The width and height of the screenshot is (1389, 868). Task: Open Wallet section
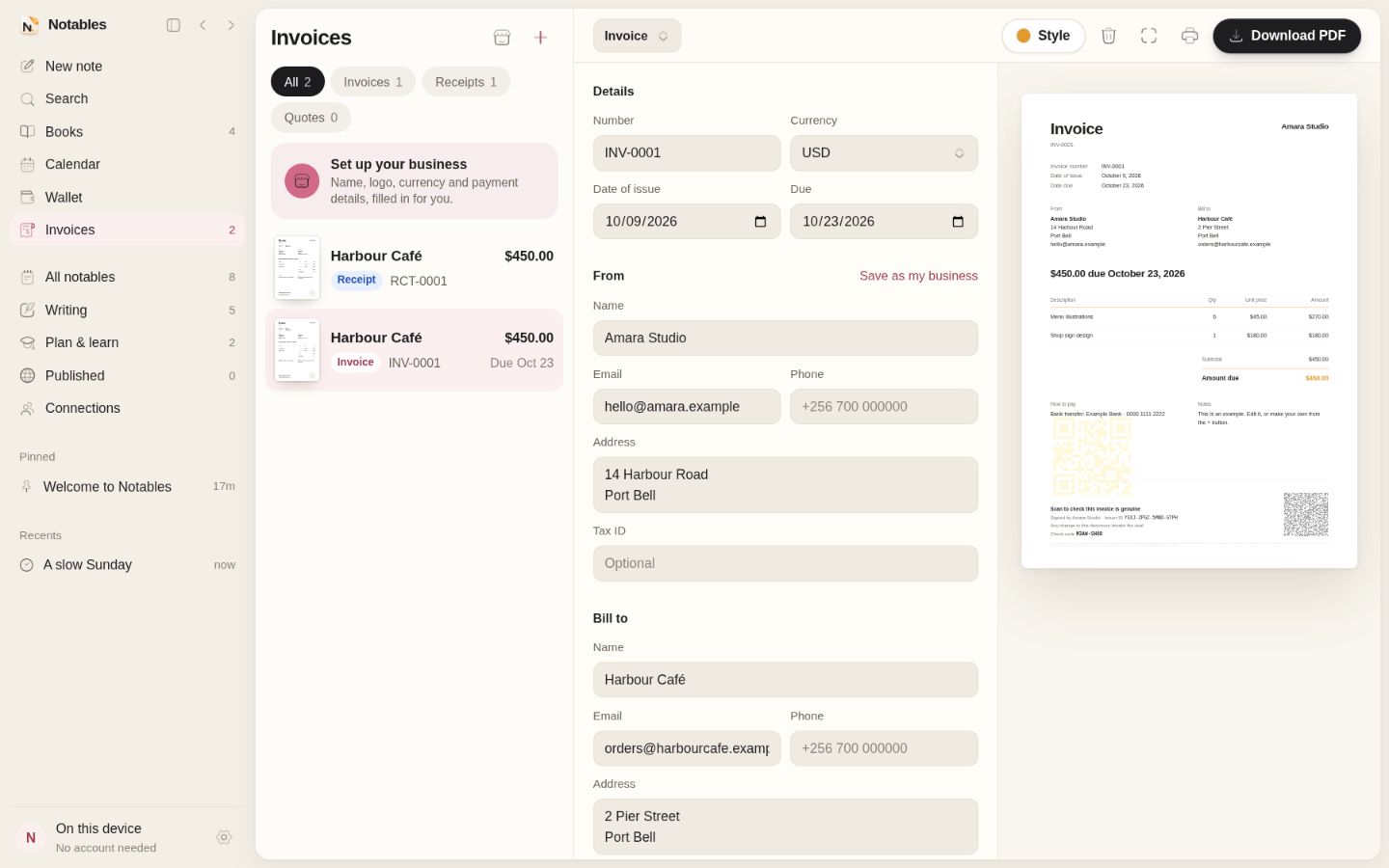(x=127, y=198)
